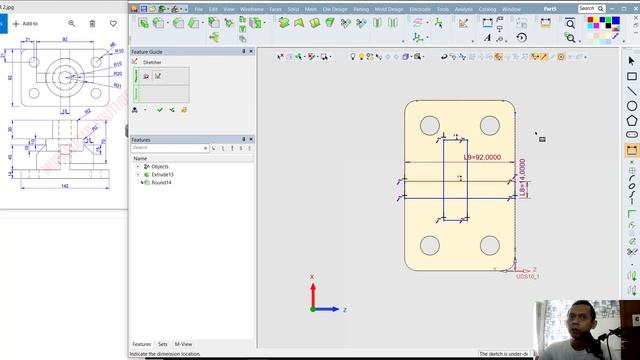640x360 pixels.
Task: Open the File menu
Action: click(198, 9)
